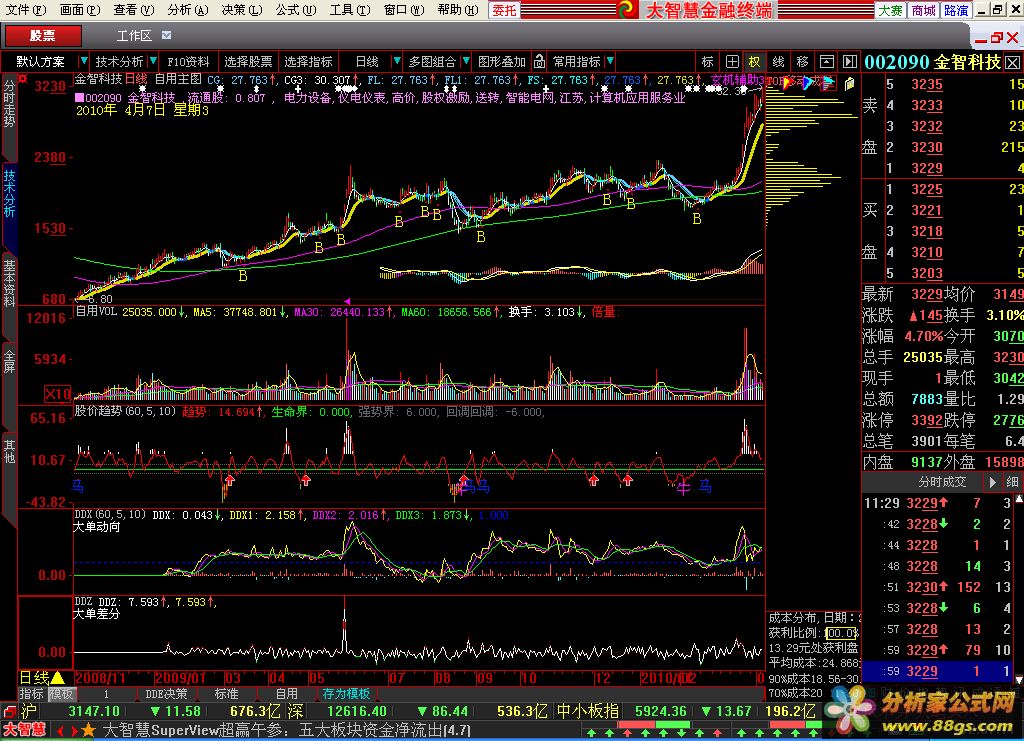Open the 公式(X) menu

coord(288,10)
